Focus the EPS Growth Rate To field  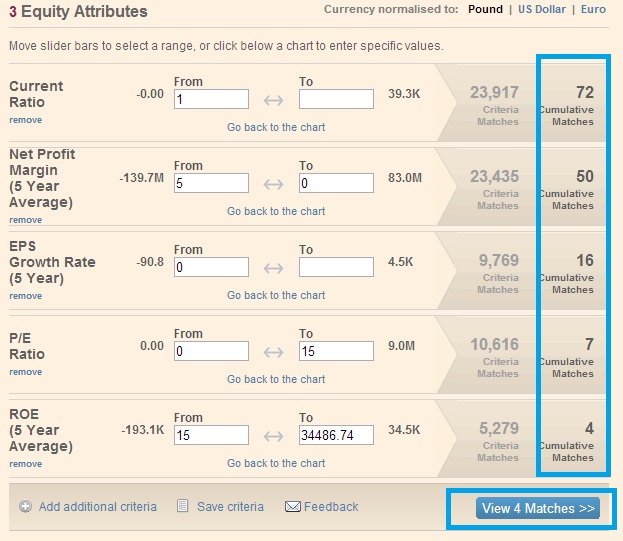pos(335,267)
